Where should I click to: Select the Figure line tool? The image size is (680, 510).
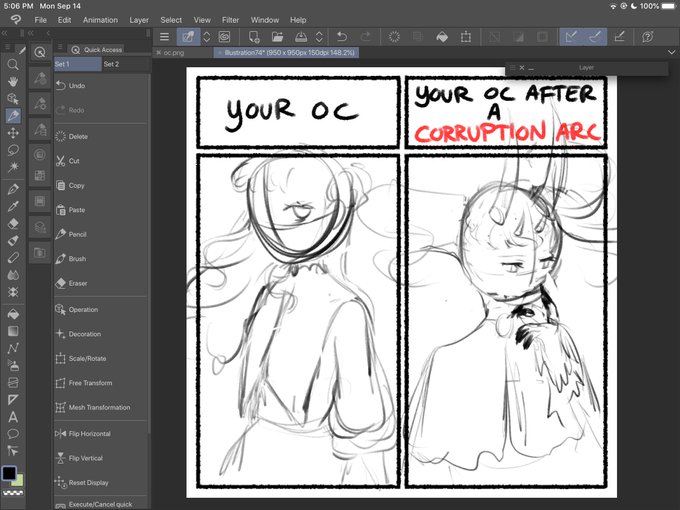(13, 348)
